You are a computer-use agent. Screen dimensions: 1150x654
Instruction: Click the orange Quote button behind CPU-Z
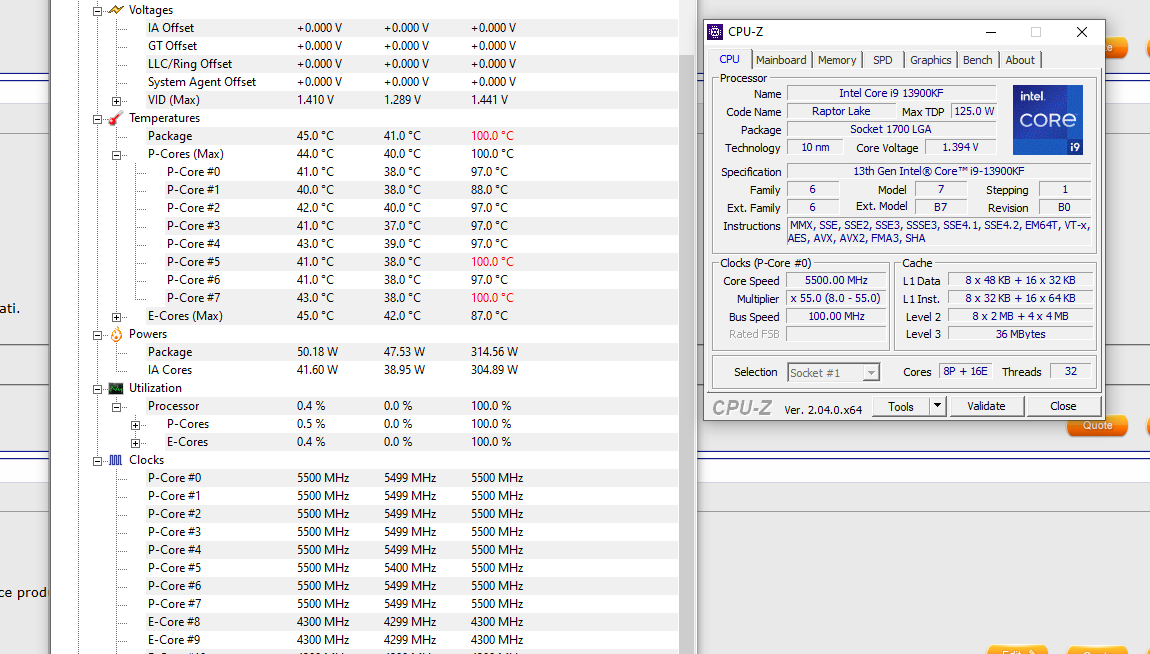(x=1097, y=425)
